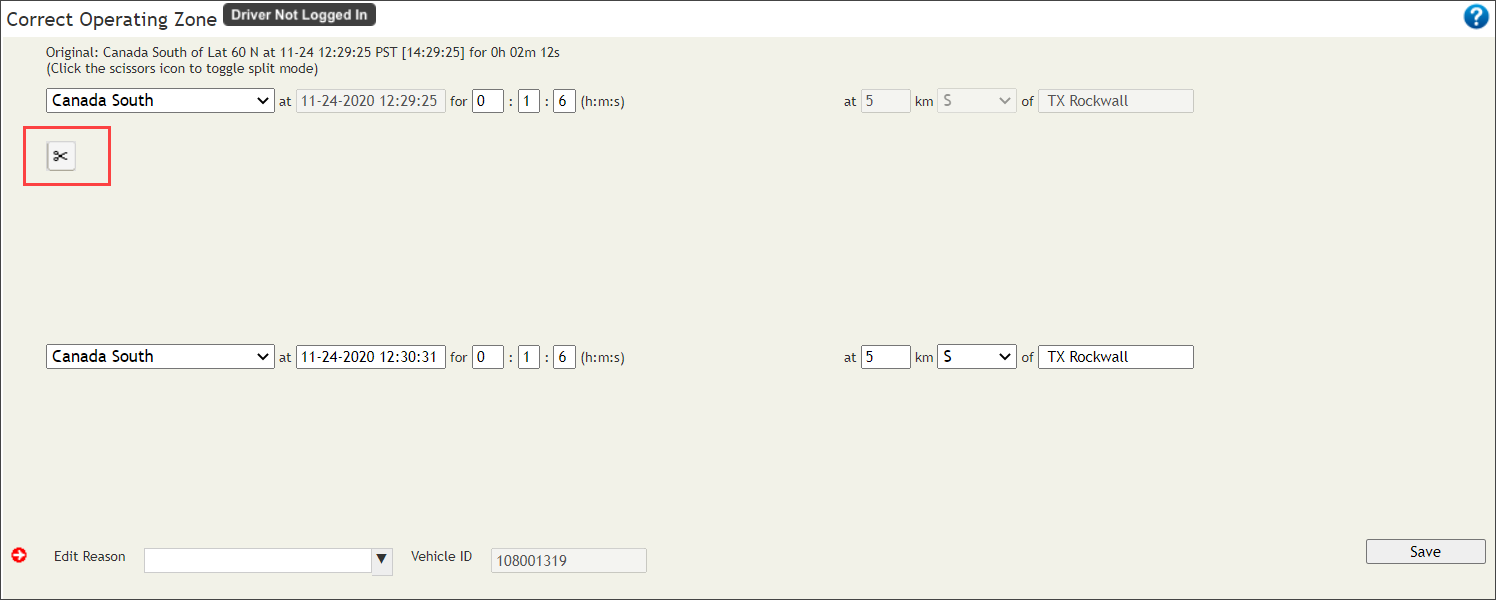This screenshot has width=1496, height=600.
Task: Open the first Canada South zone dropdown
Action: [x=160, y=101]
